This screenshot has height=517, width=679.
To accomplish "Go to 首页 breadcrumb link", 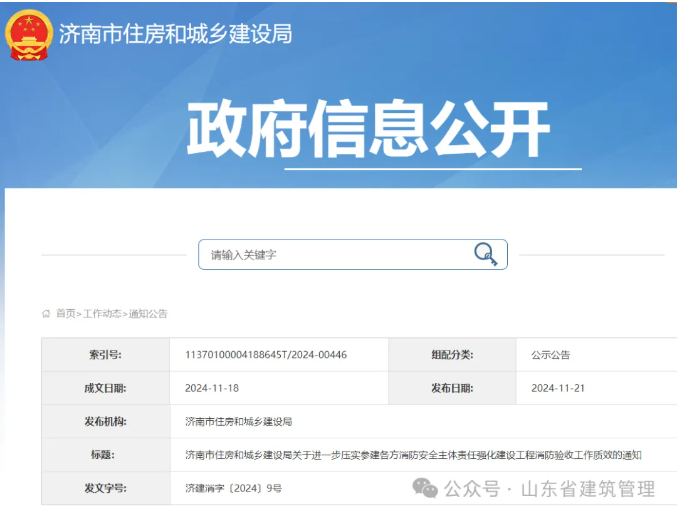I will tap(65, 314).
